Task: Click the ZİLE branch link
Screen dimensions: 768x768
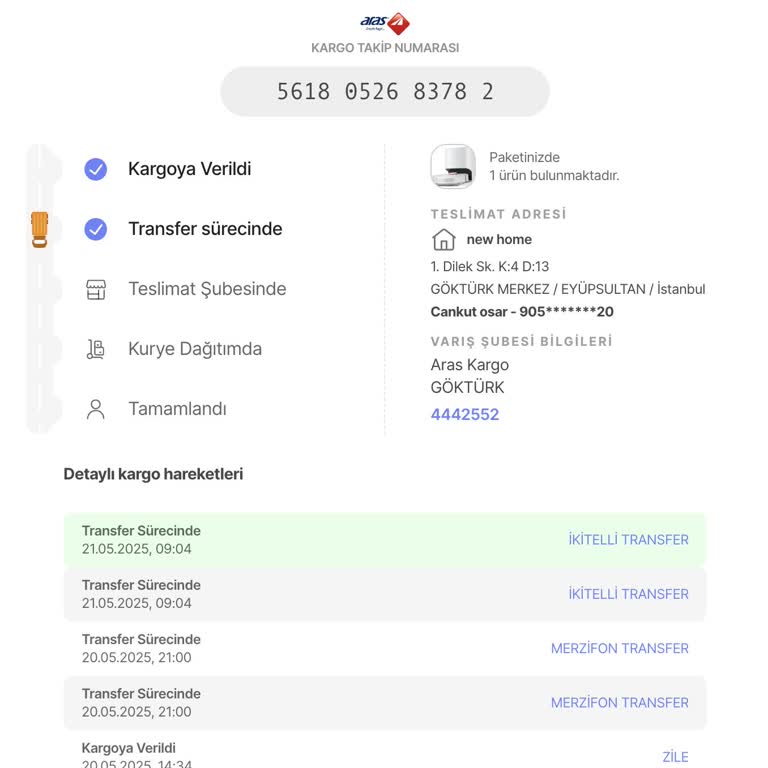Action: [675, 757]
